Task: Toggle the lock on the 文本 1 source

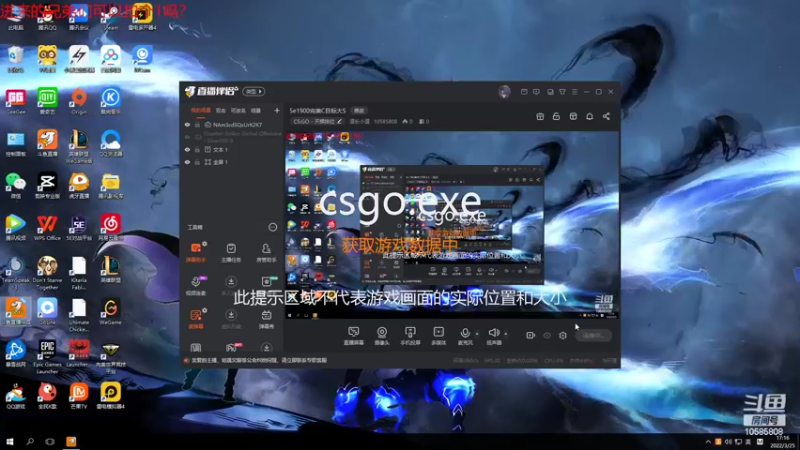Action: [197, 149]
